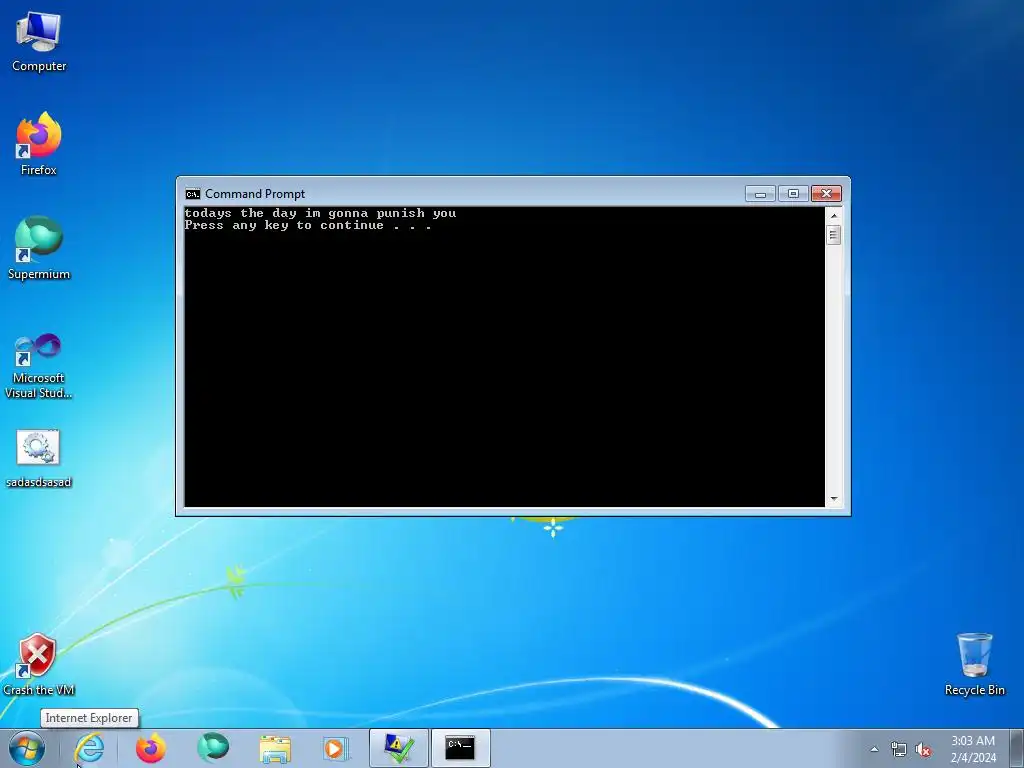Open the Windows Start menu orb
This screenshot has width=1024, height=768.
27,748
